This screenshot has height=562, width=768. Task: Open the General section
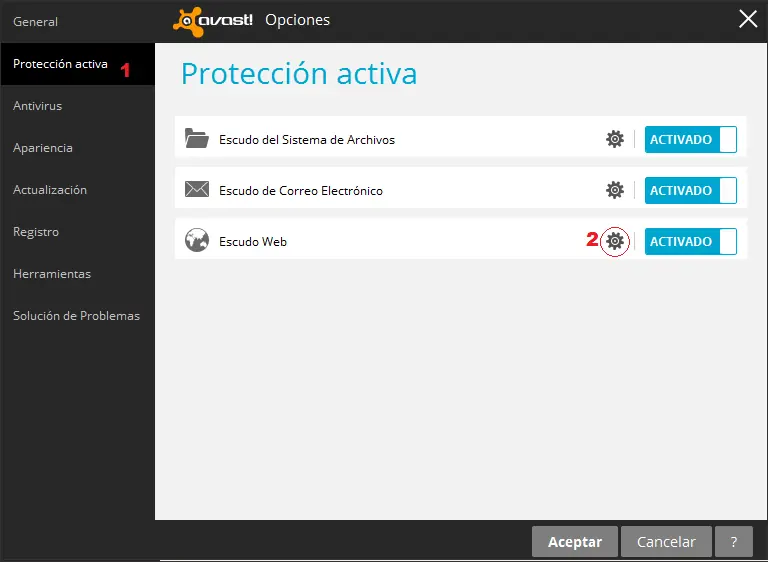(x=77, y=22)
